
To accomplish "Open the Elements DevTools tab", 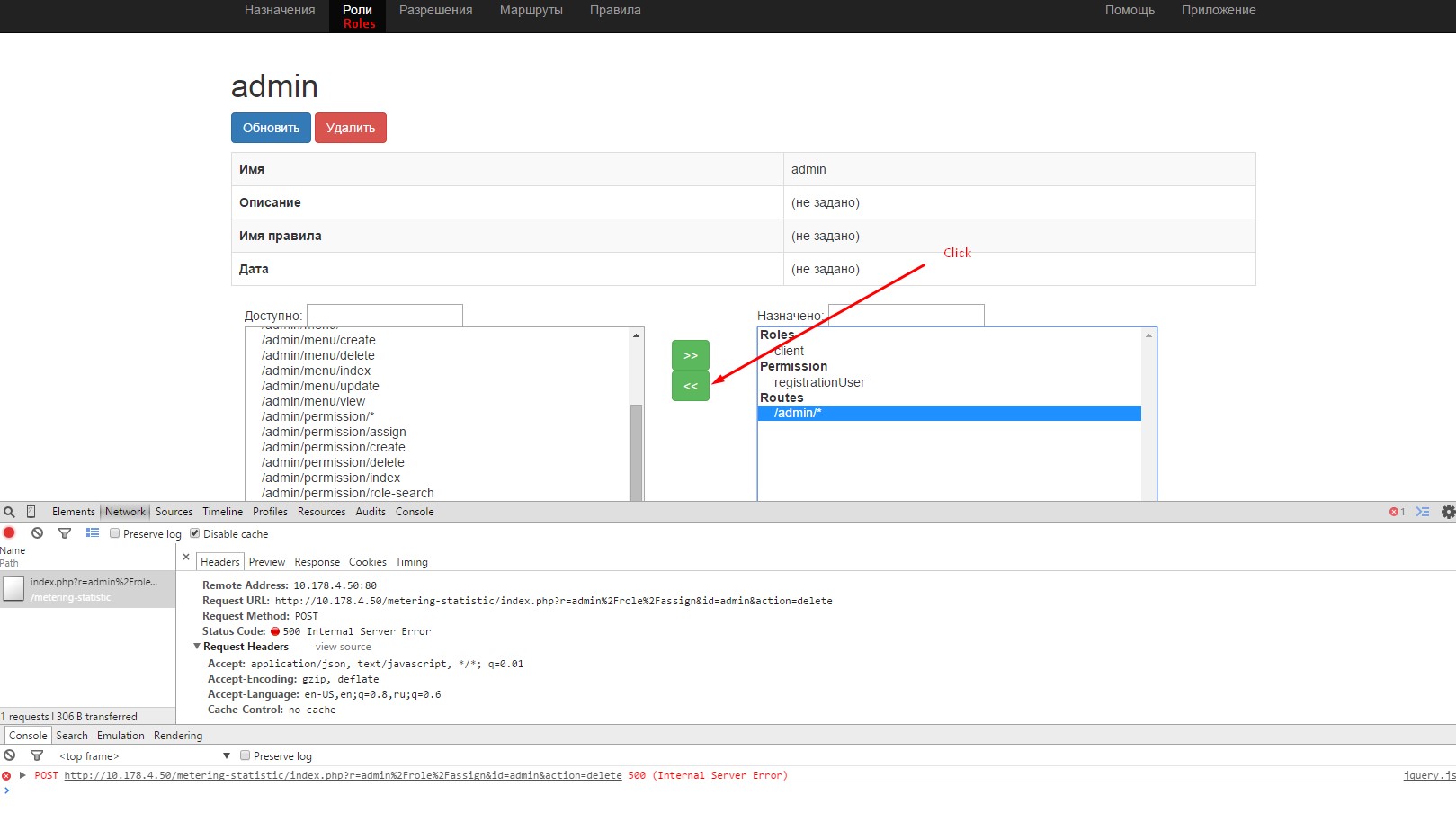I will tap(73, 512).
